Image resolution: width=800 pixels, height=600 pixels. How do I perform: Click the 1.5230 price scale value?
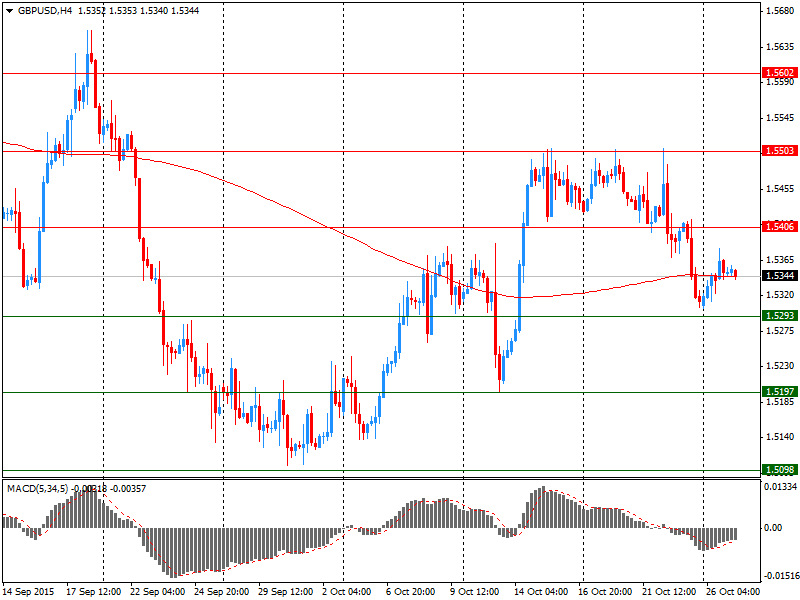[x=780, y=366]
